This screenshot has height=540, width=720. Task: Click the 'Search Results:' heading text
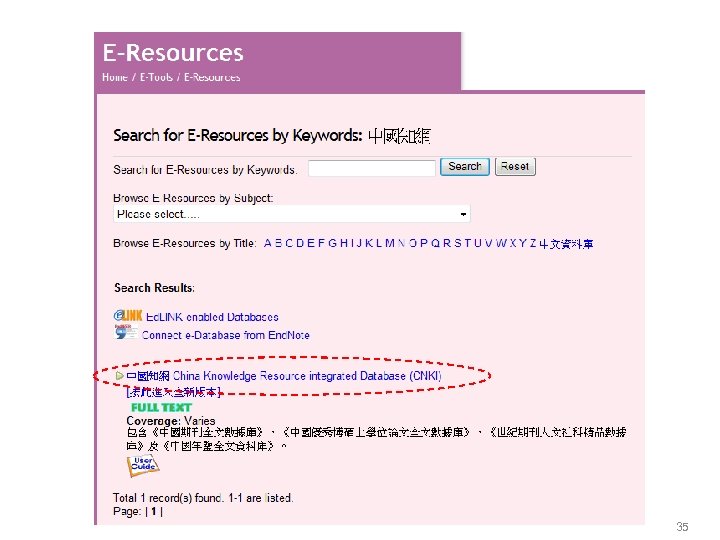[x=154, y=288]
